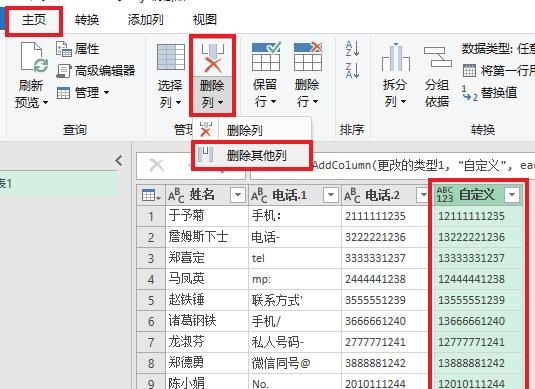
Task: Collapse the queries pane with the chevron
Action: click(119, 160)
